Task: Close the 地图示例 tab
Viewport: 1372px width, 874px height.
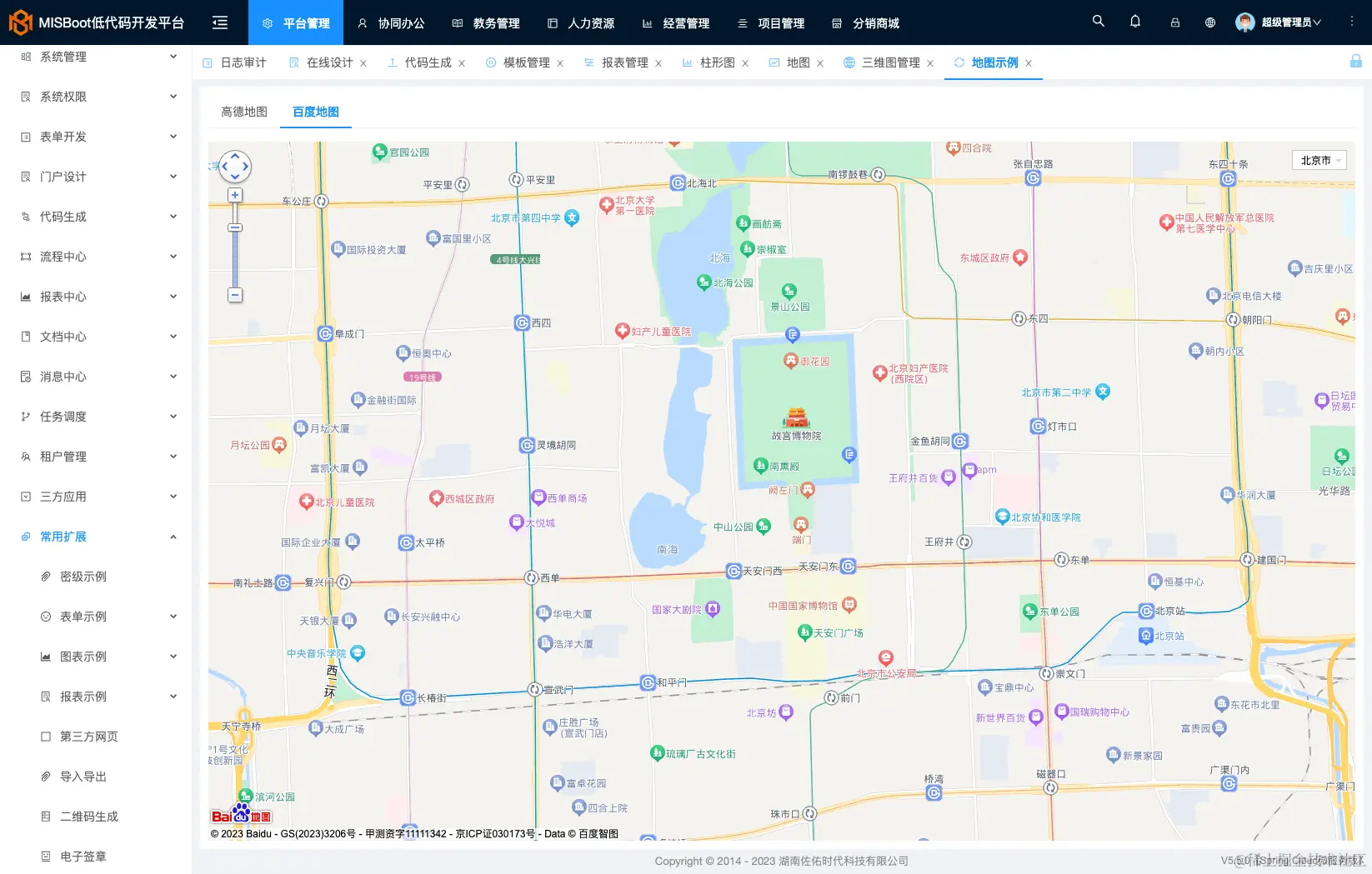Action: [x=1029, y=63]
